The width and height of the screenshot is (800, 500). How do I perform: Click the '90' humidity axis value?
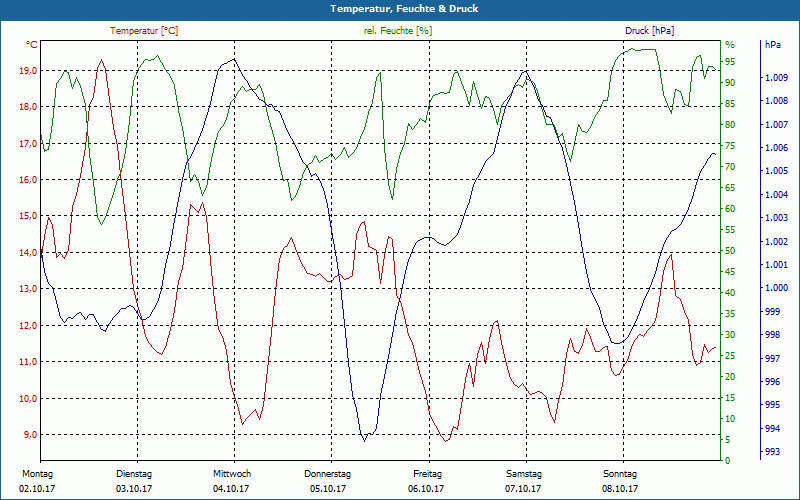[730, 83]
